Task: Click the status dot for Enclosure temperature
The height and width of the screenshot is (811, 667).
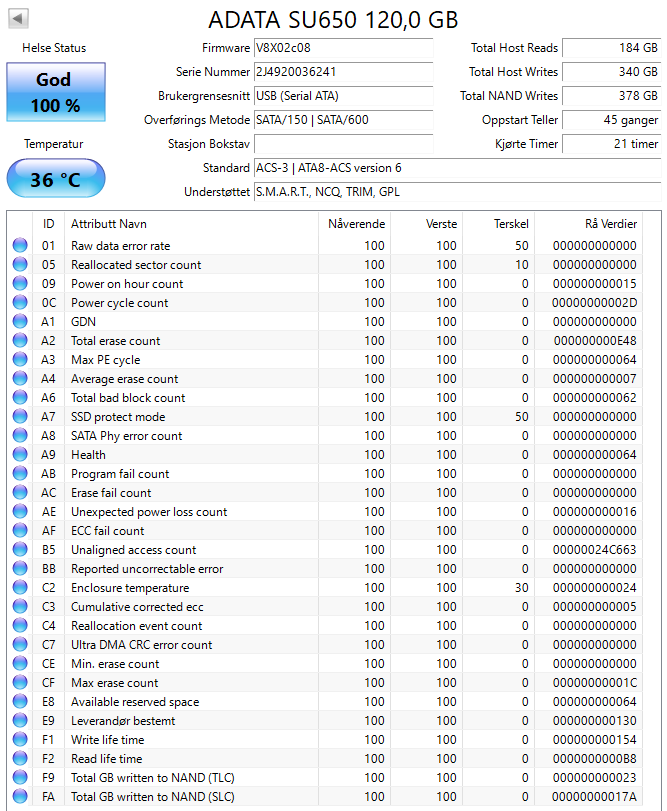Action: (20, 587)
